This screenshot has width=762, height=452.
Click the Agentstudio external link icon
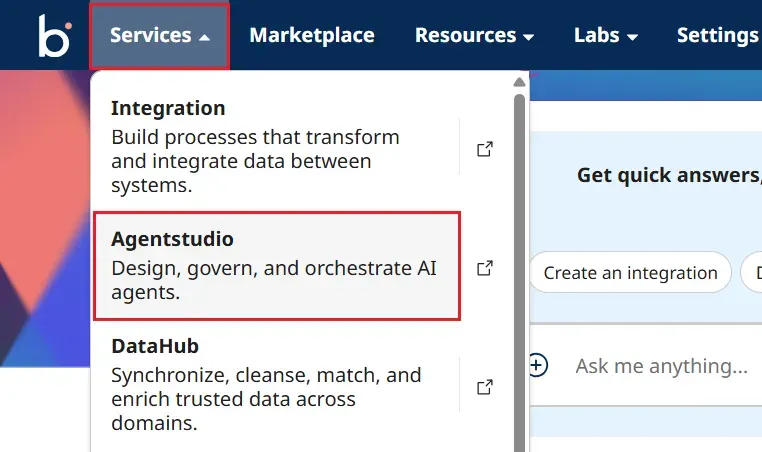click(x=485, y=268)
